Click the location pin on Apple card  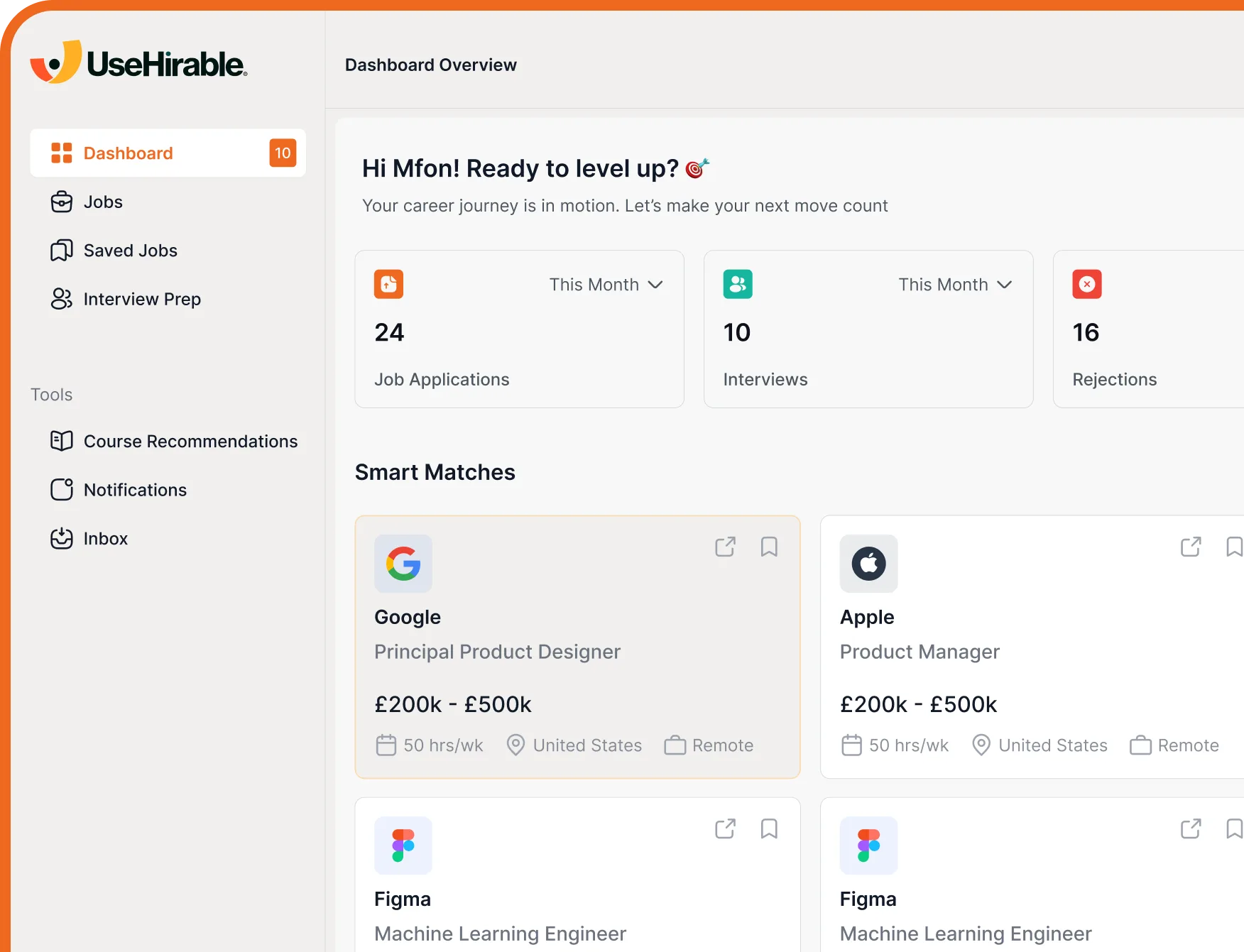pos(981,745)
